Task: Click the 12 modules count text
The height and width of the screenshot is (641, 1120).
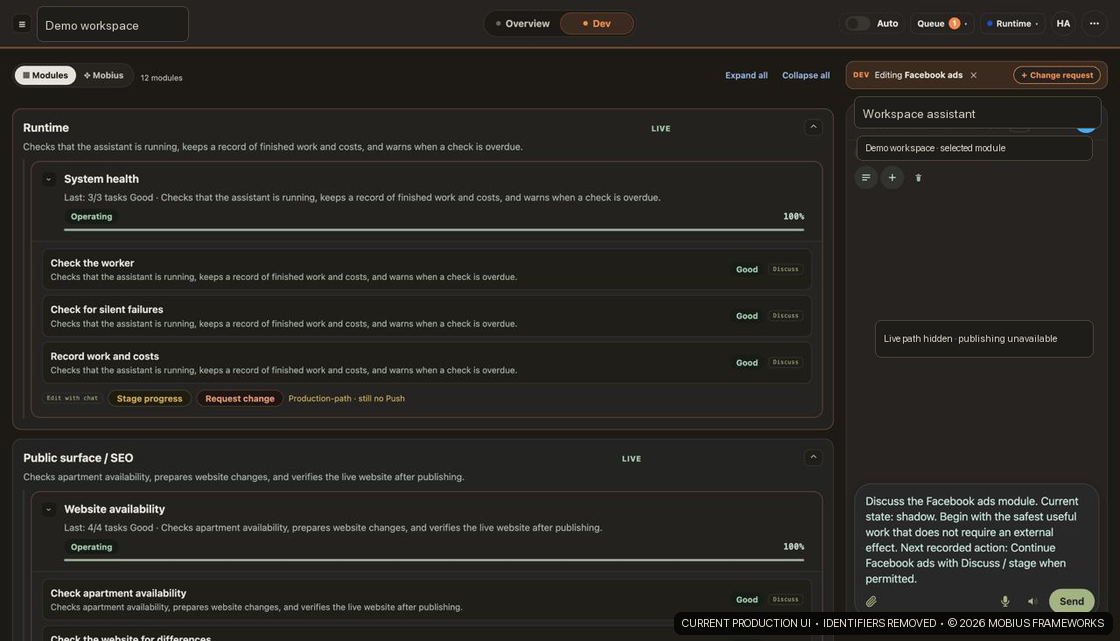Action: pos(161,78)
